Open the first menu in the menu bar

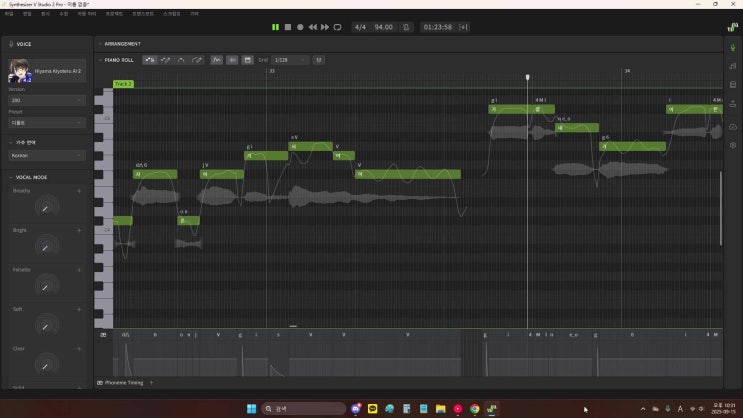pos(8,14)
